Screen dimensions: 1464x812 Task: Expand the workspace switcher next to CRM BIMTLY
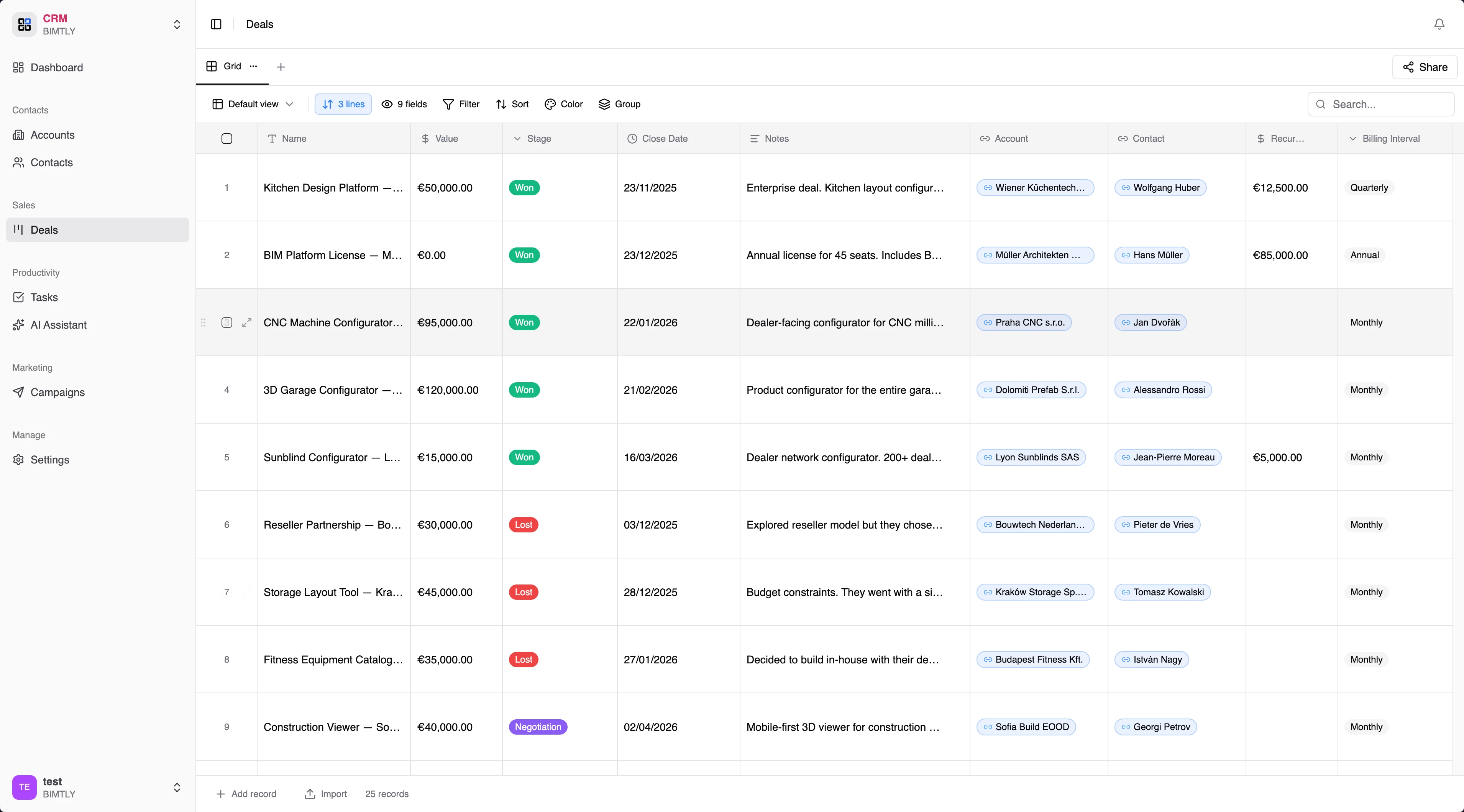coord(177,25)
